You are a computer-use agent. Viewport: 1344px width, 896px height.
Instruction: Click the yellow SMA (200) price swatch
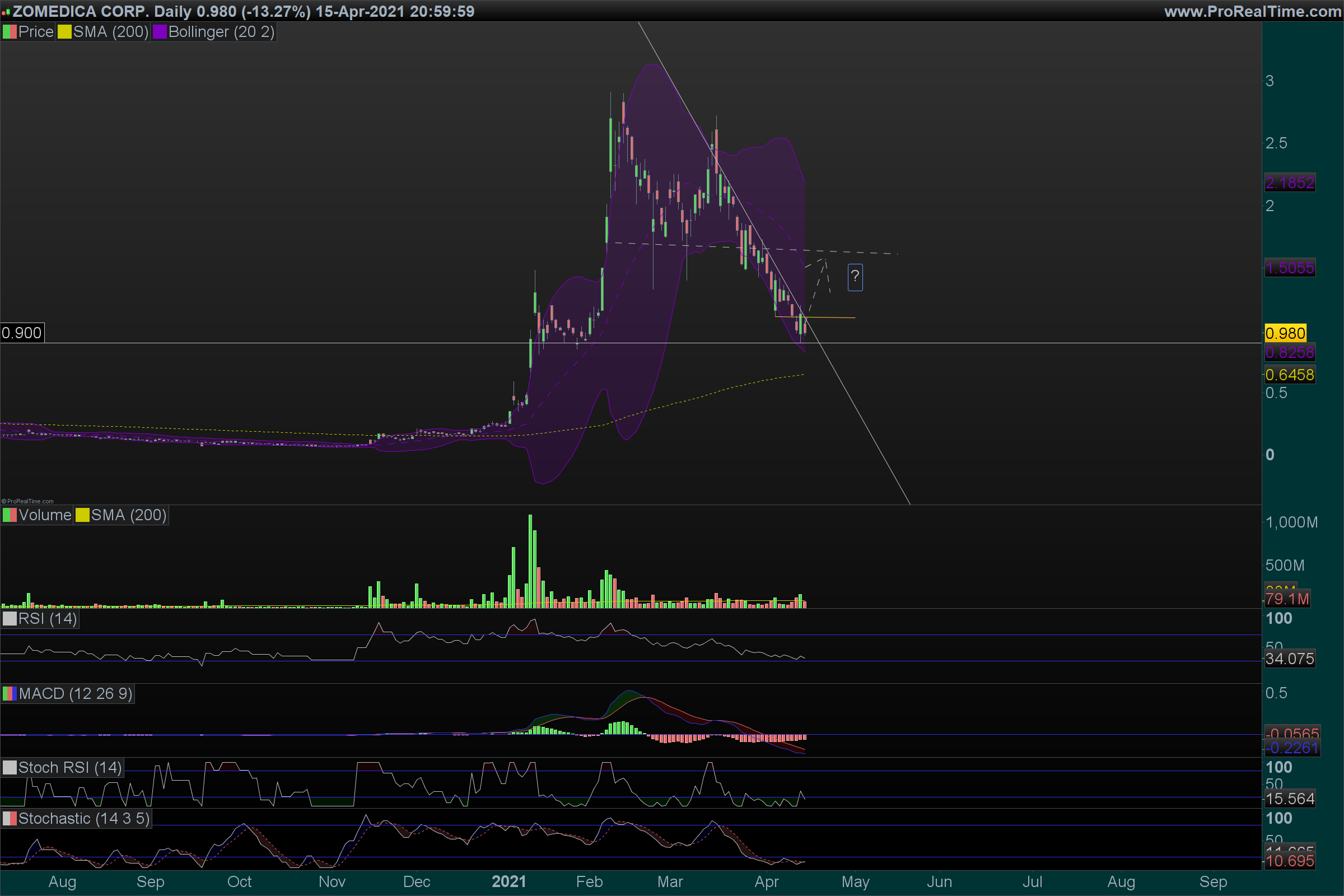point(64,32)
